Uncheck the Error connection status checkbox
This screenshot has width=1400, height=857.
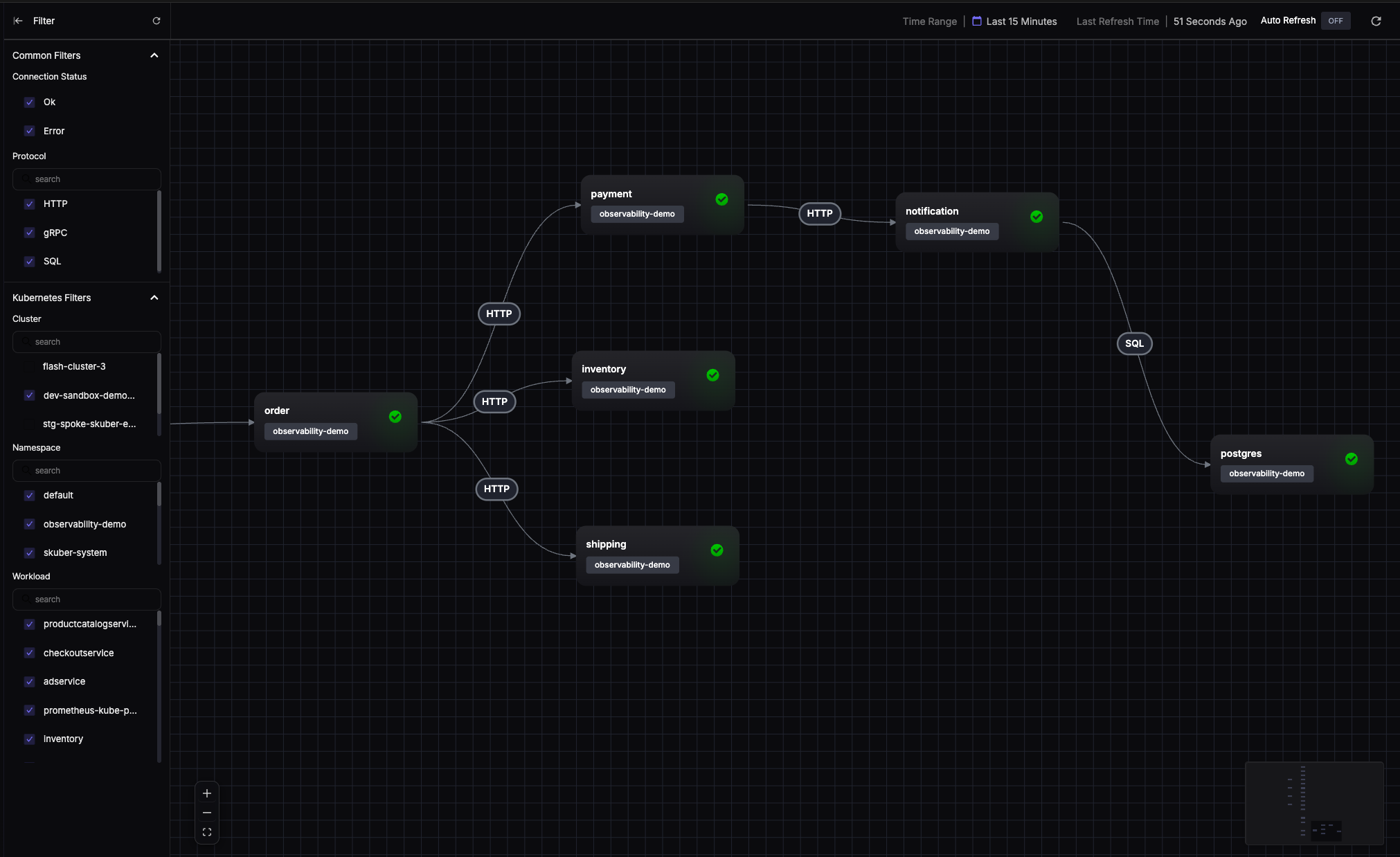30,130
